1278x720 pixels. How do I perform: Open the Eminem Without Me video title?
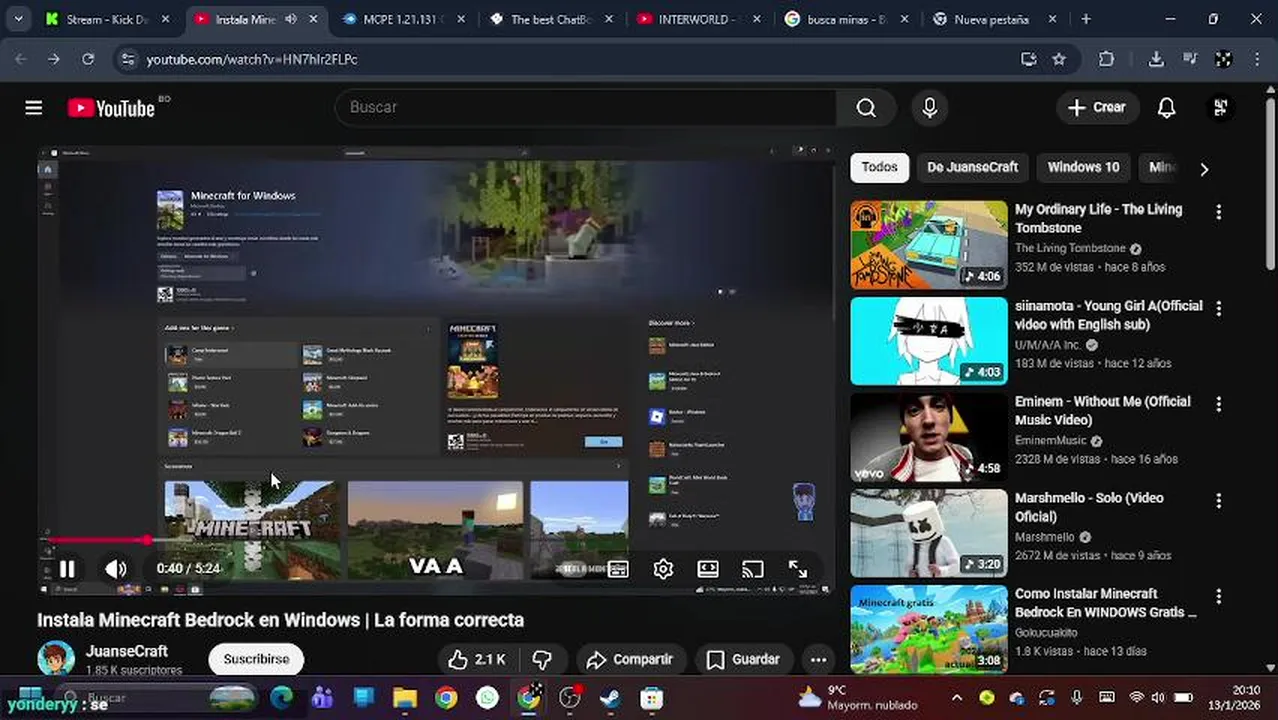tap(1103, 410)
